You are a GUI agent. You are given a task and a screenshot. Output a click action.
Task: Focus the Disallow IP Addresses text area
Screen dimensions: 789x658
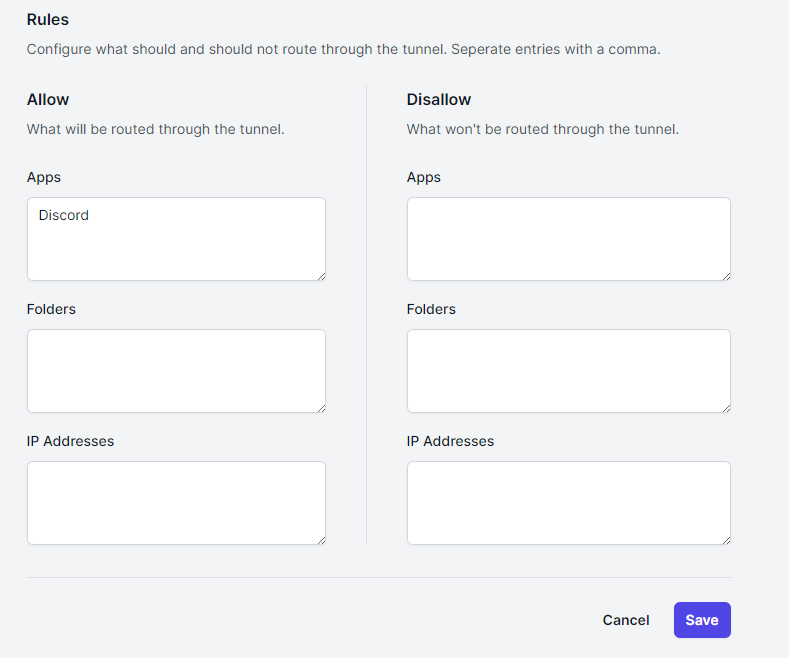[x=568, y=503]
